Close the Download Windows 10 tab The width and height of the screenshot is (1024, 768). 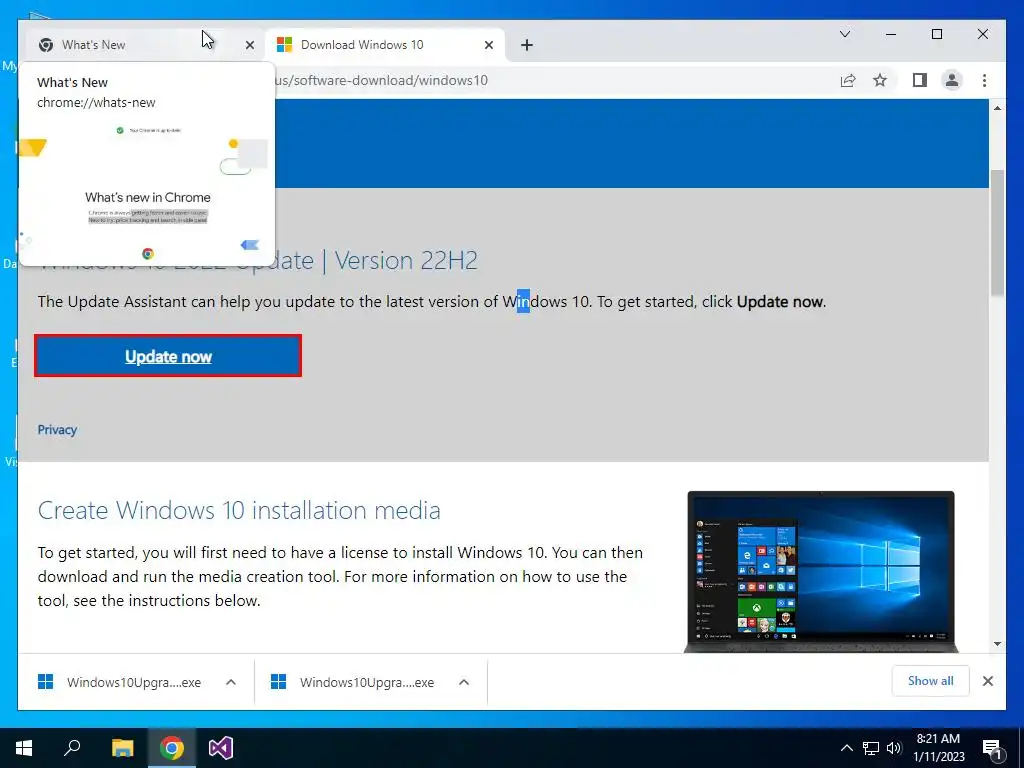[488, 45]
